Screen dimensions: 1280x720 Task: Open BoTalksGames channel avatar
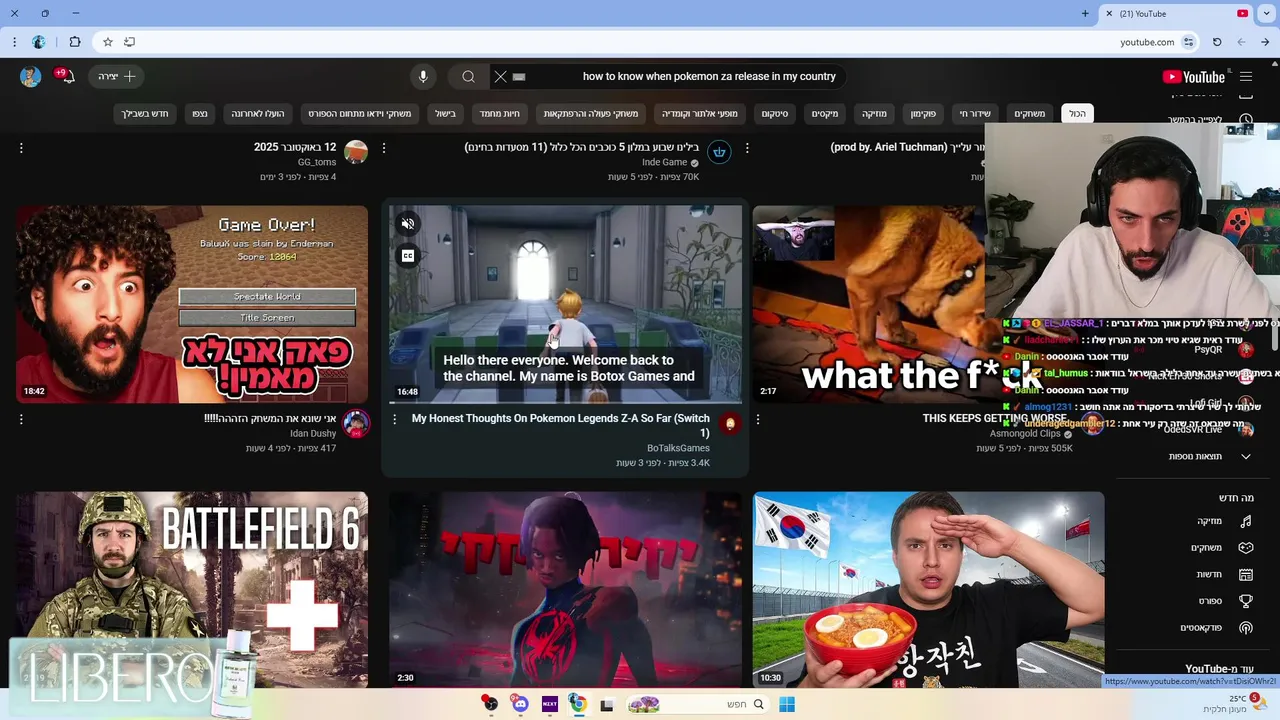pos(730,424)
